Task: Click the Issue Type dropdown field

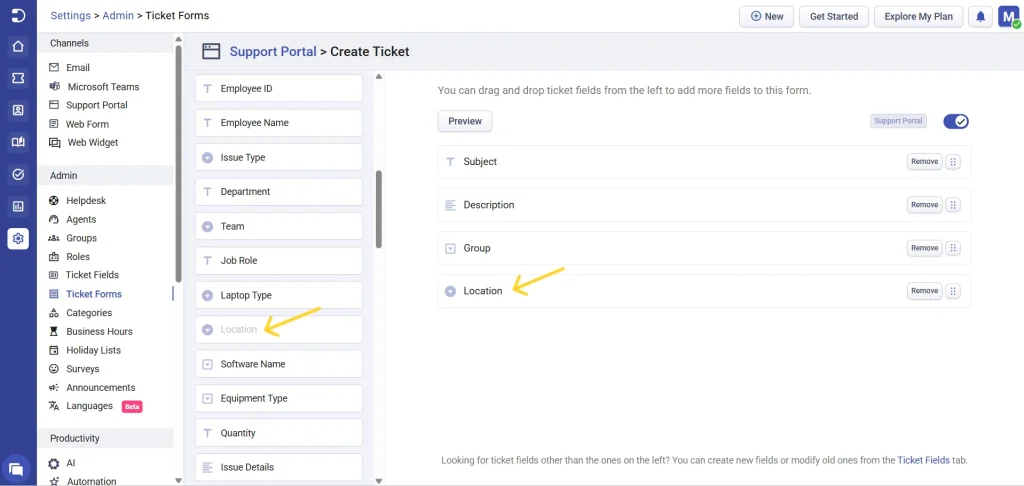Action: (278, 158)
